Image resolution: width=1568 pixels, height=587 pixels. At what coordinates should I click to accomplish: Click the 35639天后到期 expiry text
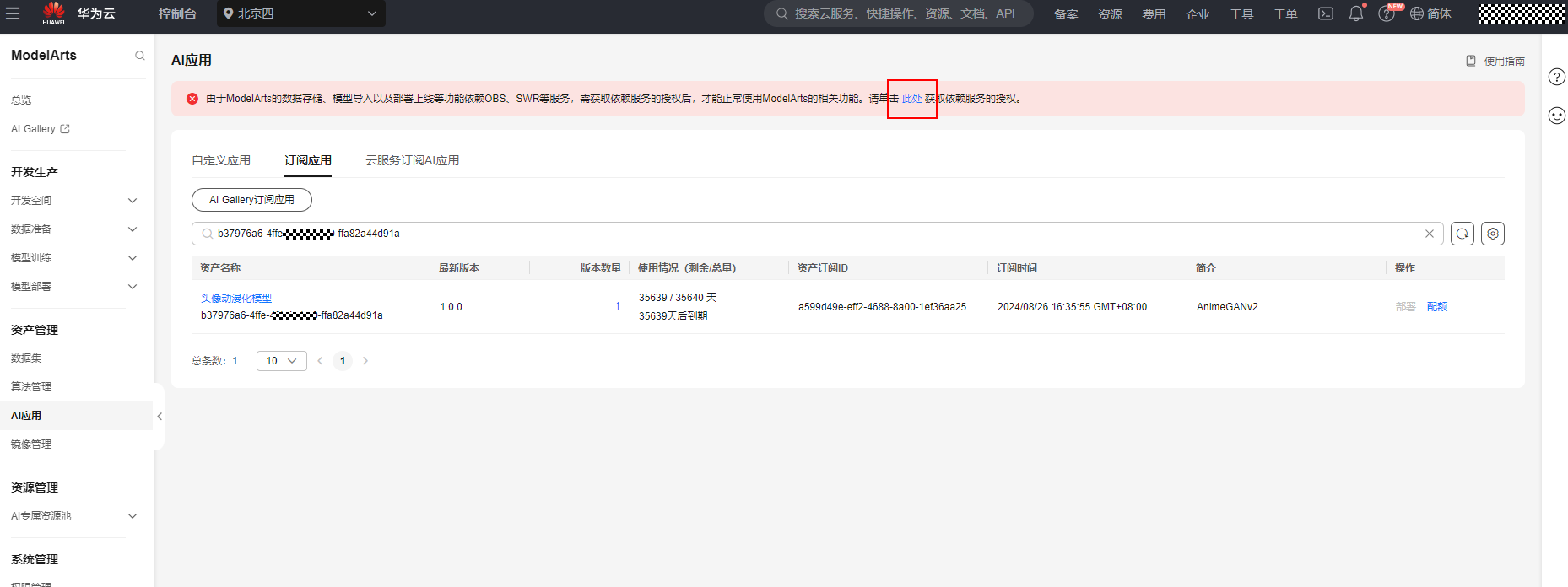point(673,316)
